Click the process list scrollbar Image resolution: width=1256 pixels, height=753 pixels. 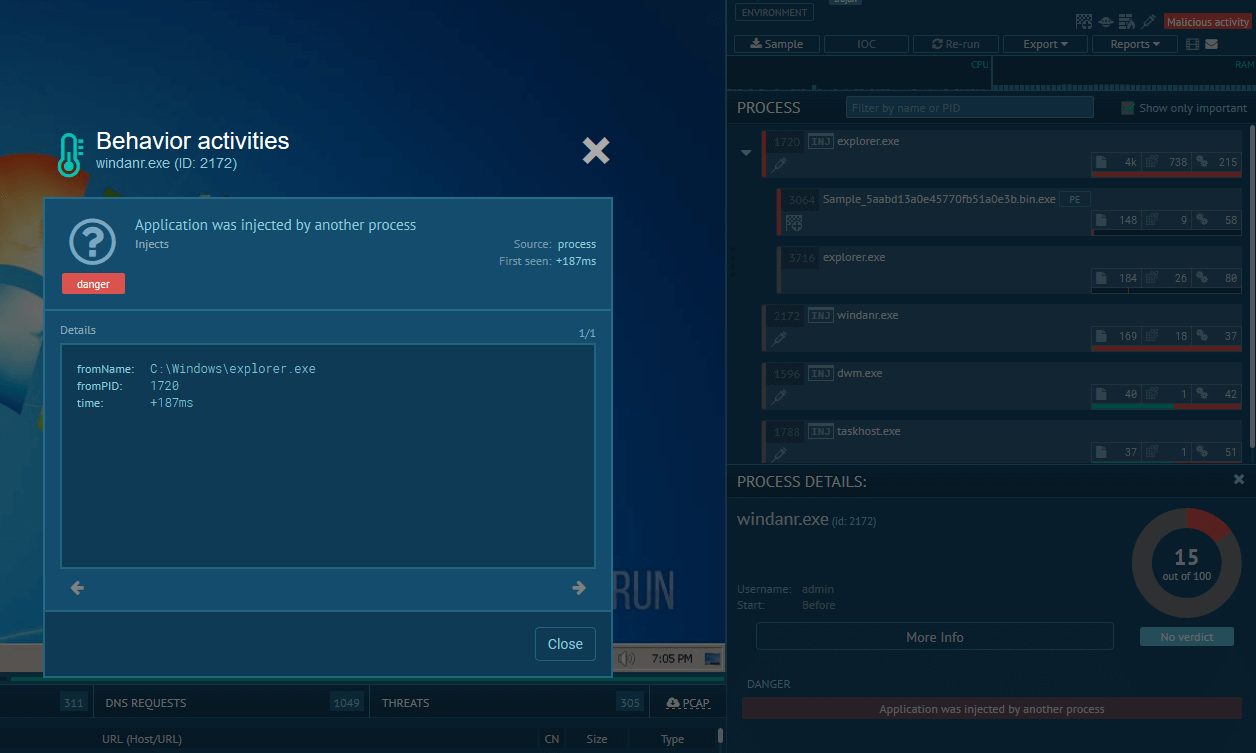[x=1252, y=285]
